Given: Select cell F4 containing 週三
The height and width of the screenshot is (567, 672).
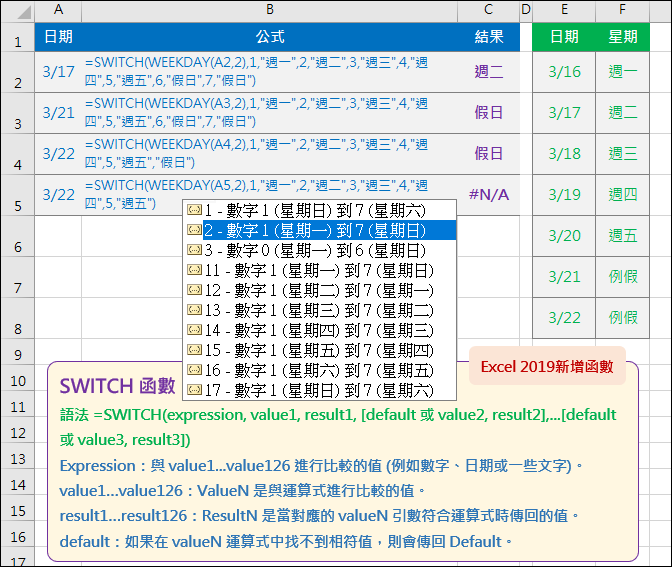Looking at the screenshot, I should (622, 154).
